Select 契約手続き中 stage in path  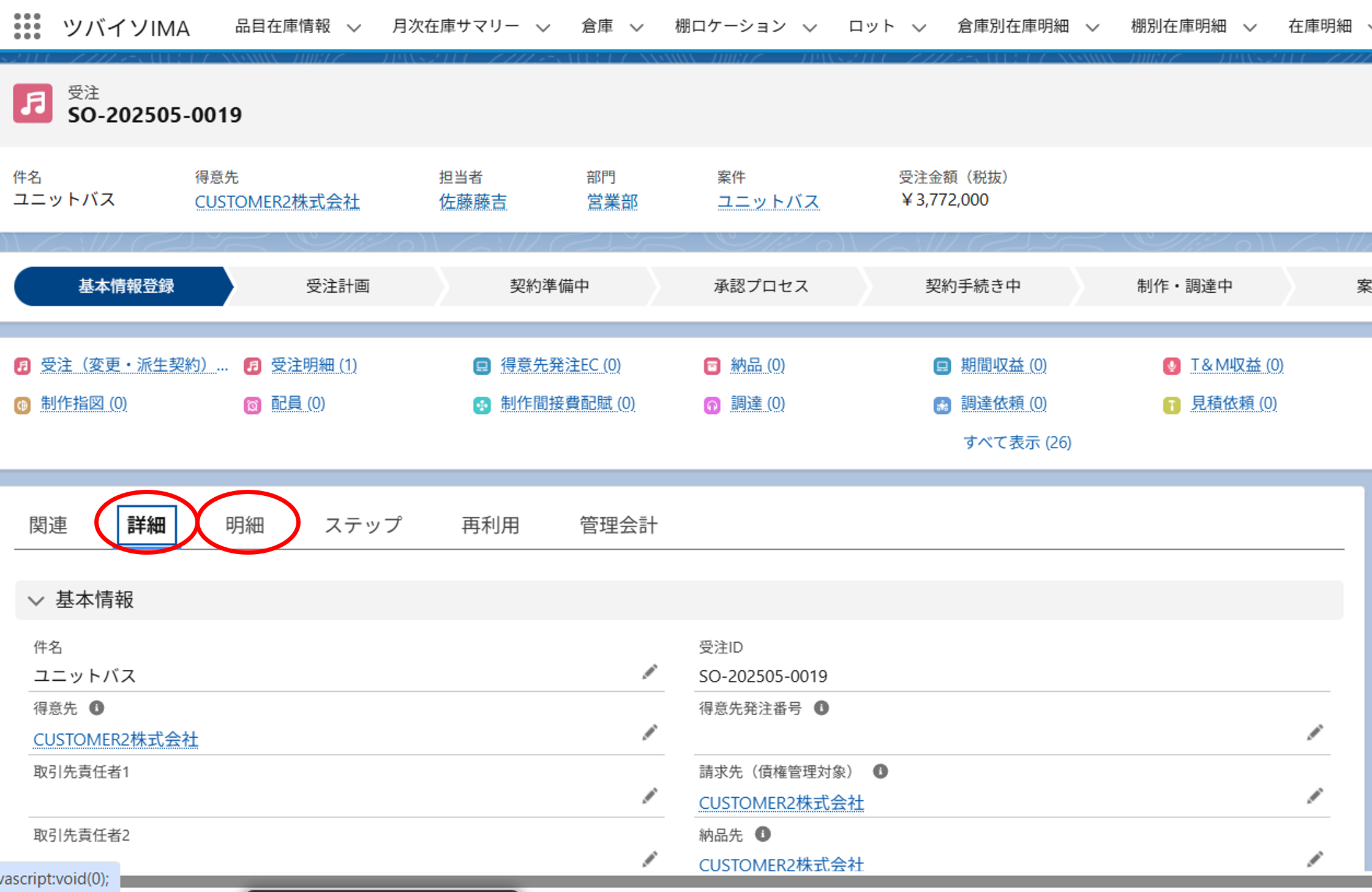pyautogui.click(x=973, y=286)
